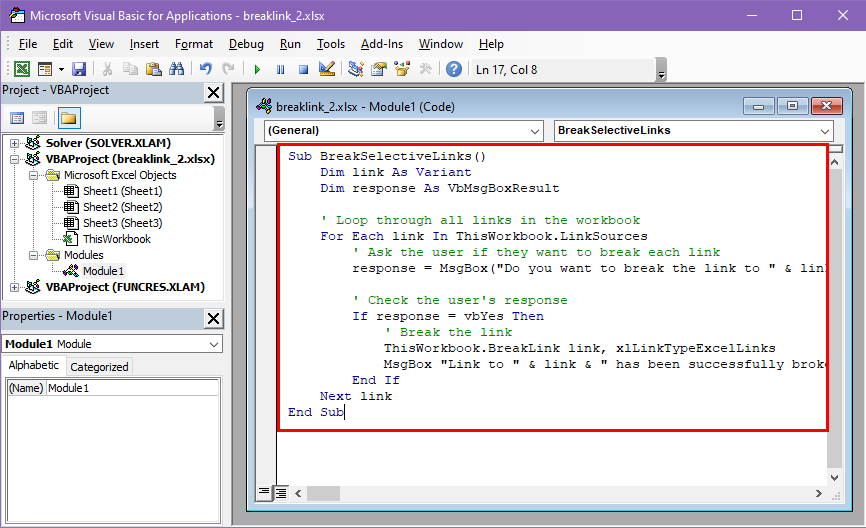Screen dimensions: 866x528
Task: Open the Properties Window toolbar icon
Action: (x=379, y=69)
